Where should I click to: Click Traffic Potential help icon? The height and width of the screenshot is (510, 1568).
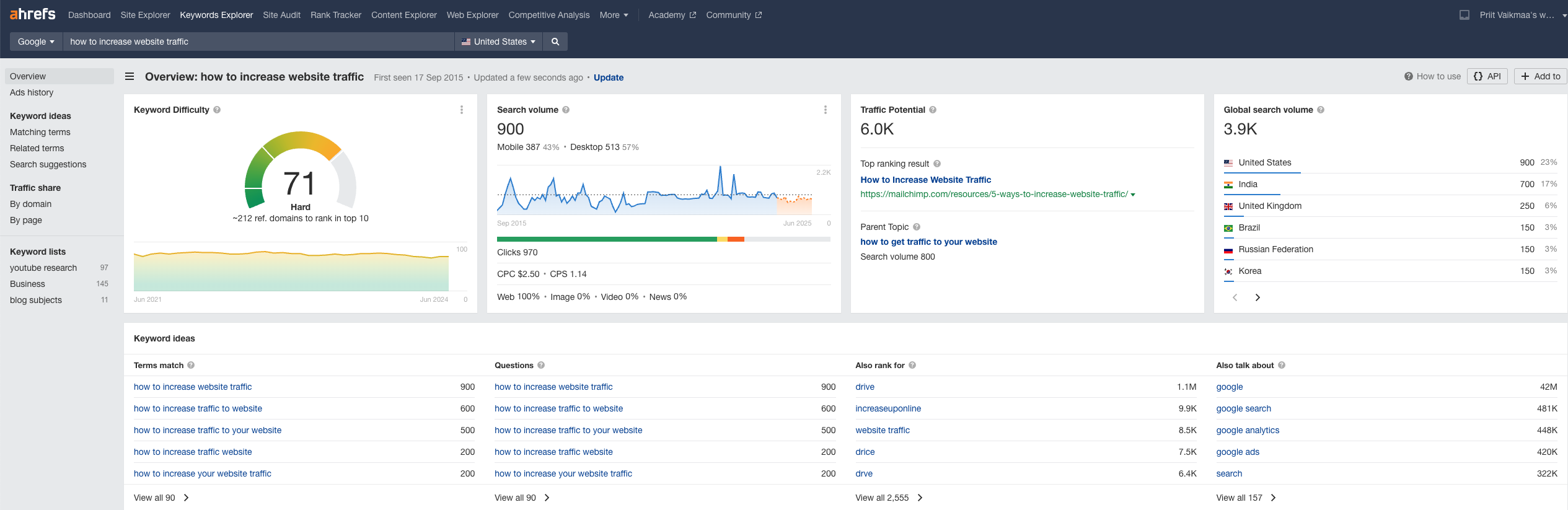click(933, 110)
